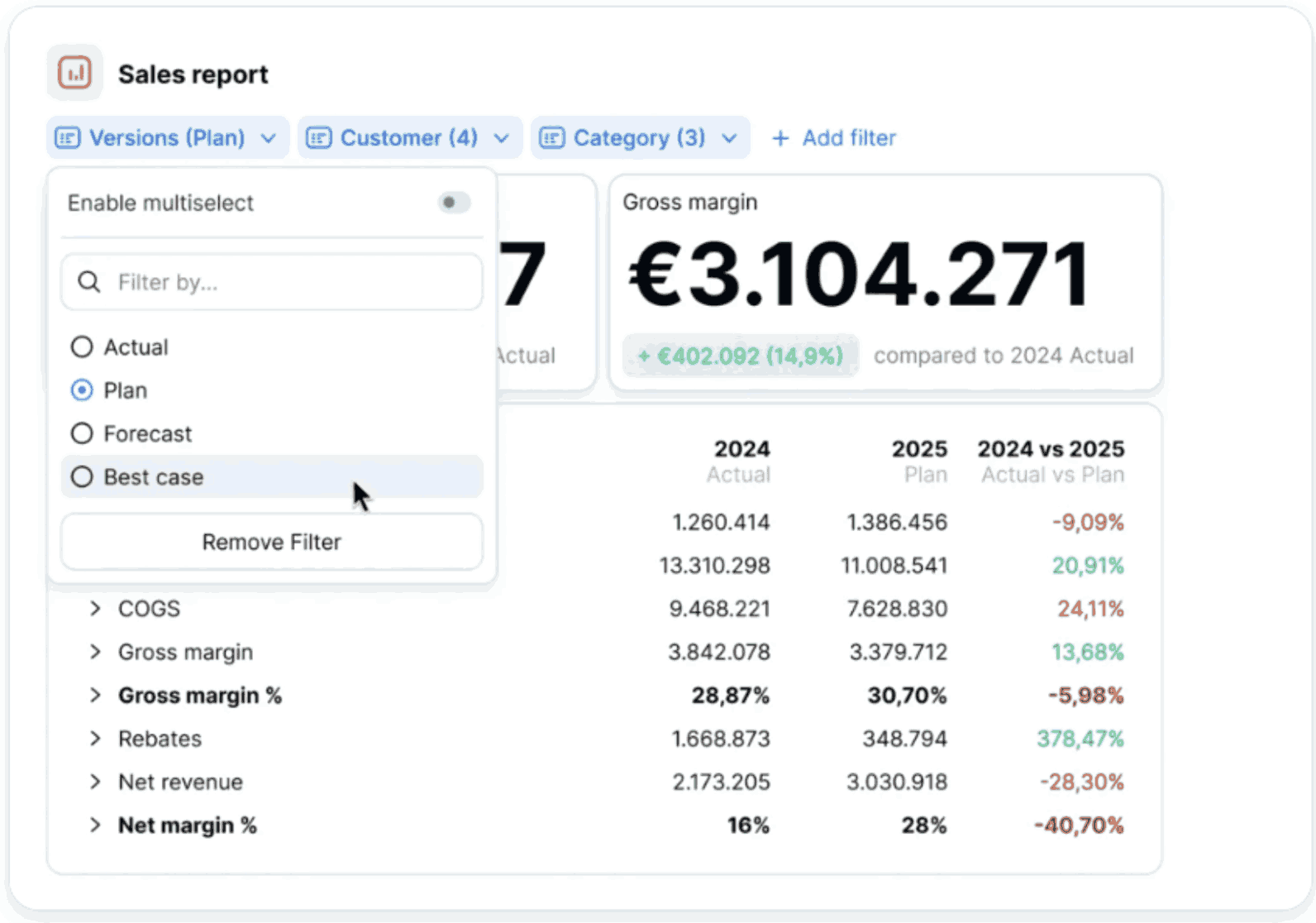Select the Forecast radio option

82,433
